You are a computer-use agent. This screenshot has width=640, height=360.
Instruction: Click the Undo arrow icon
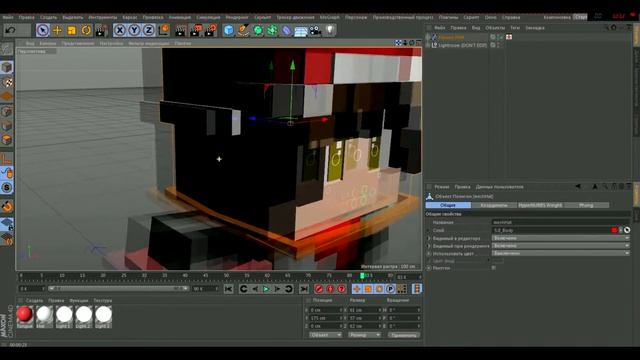pos(11,30)
